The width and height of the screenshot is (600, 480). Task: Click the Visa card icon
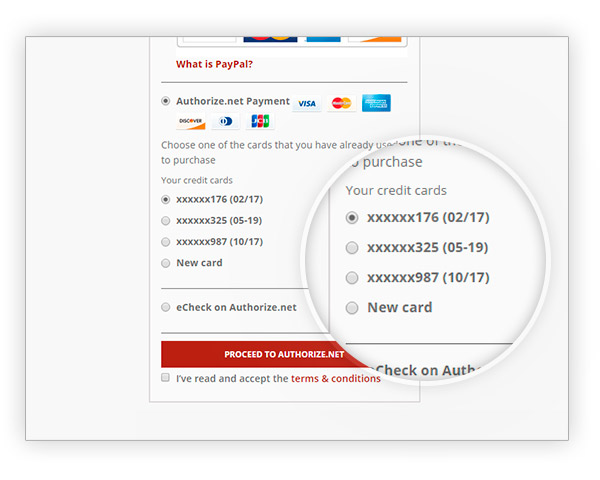tap(307, 103)
